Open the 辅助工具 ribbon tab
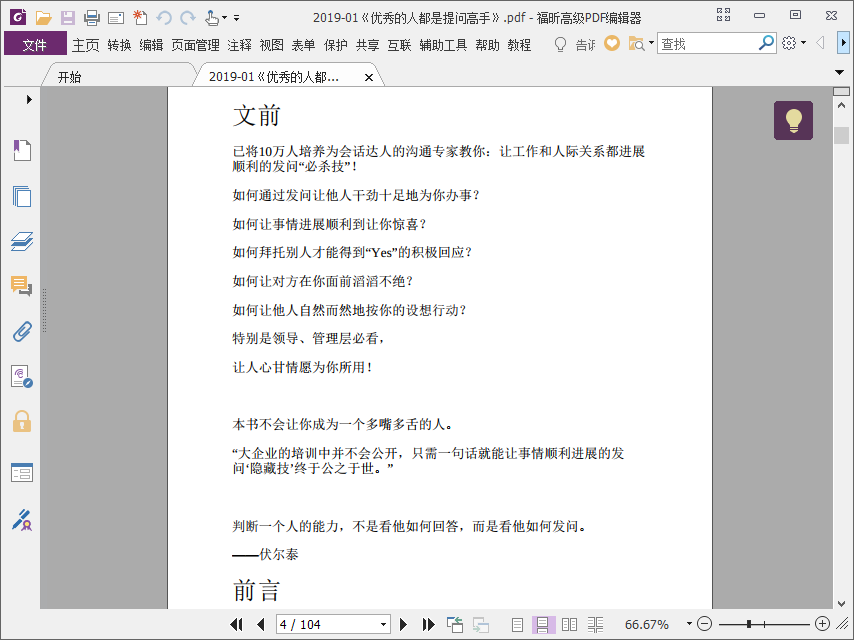The image size is (854, 640). coord(443,45)
